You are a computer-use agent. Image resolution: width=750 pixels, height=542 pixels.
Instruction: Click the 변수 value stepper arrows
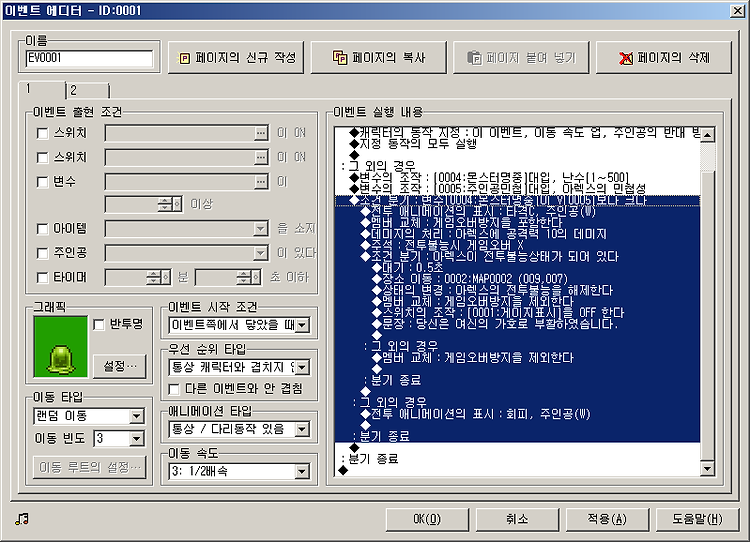click(x=165, y=205)
